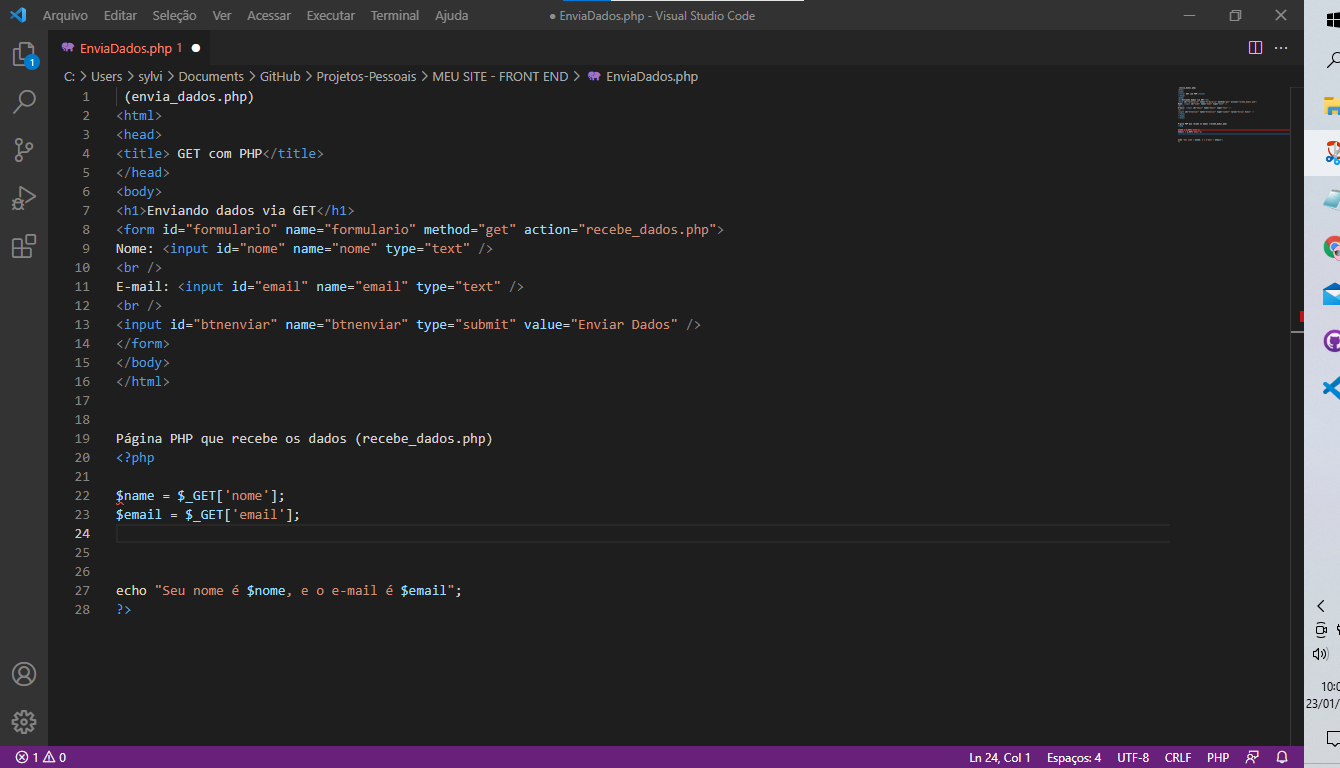
Task: Open the Run and Debug view
Action: coord(24,198)
